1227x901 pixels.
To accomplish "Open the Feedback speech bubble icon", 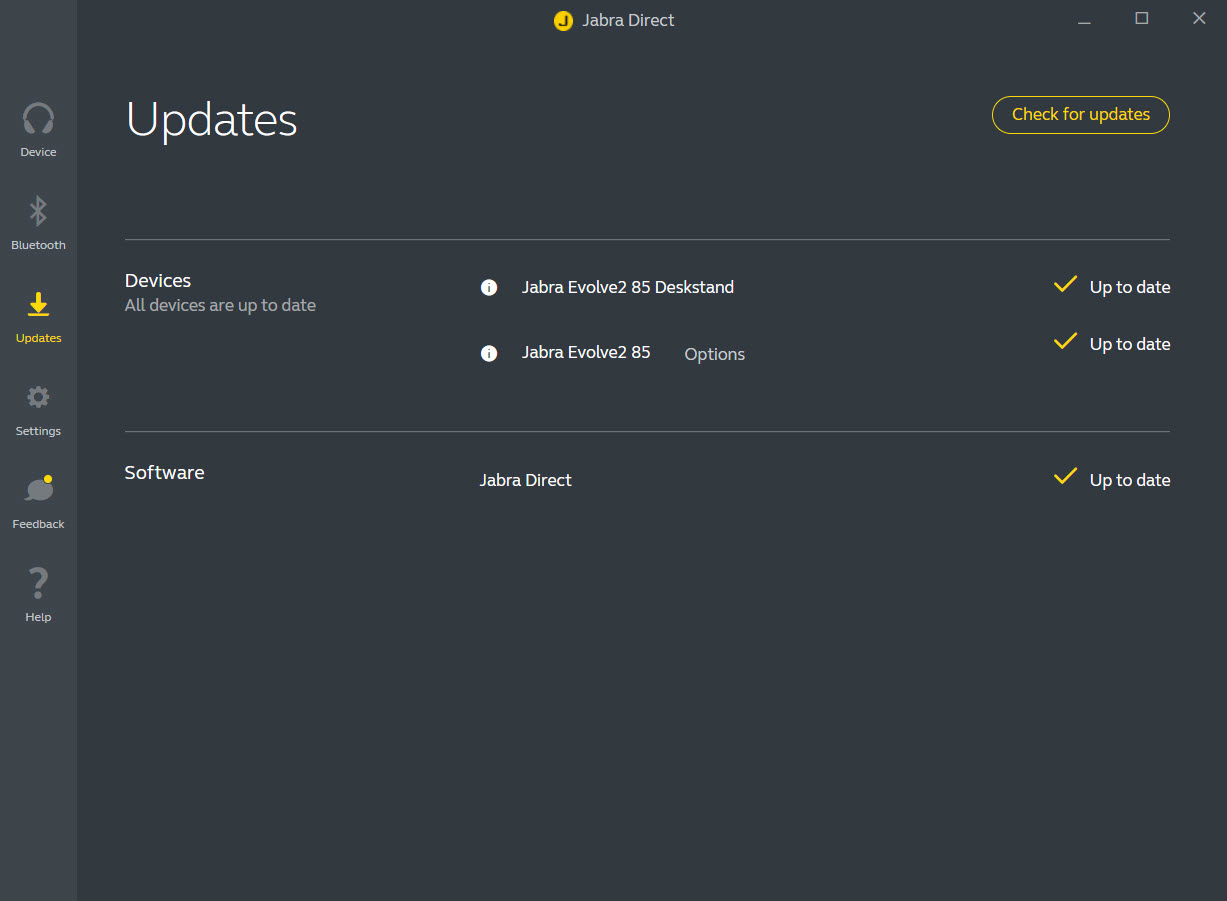I will 38,489.
